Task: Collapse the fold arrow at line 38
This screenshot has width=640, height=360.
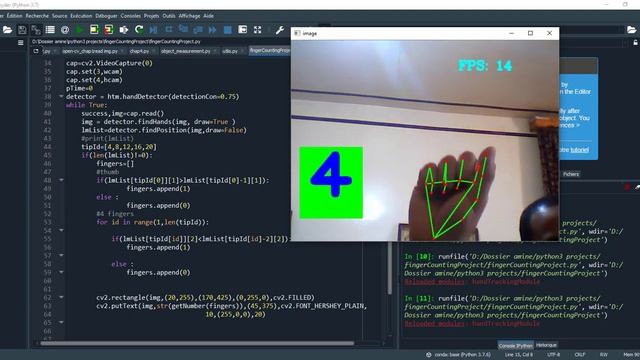Action: pos(61,96)
